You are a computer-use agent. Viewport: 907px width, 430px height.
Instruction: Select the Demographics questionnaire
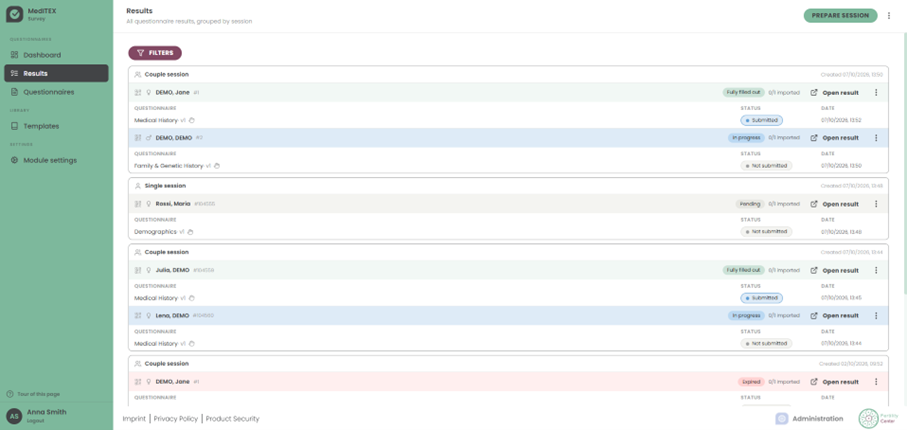[x=156, y=232]
